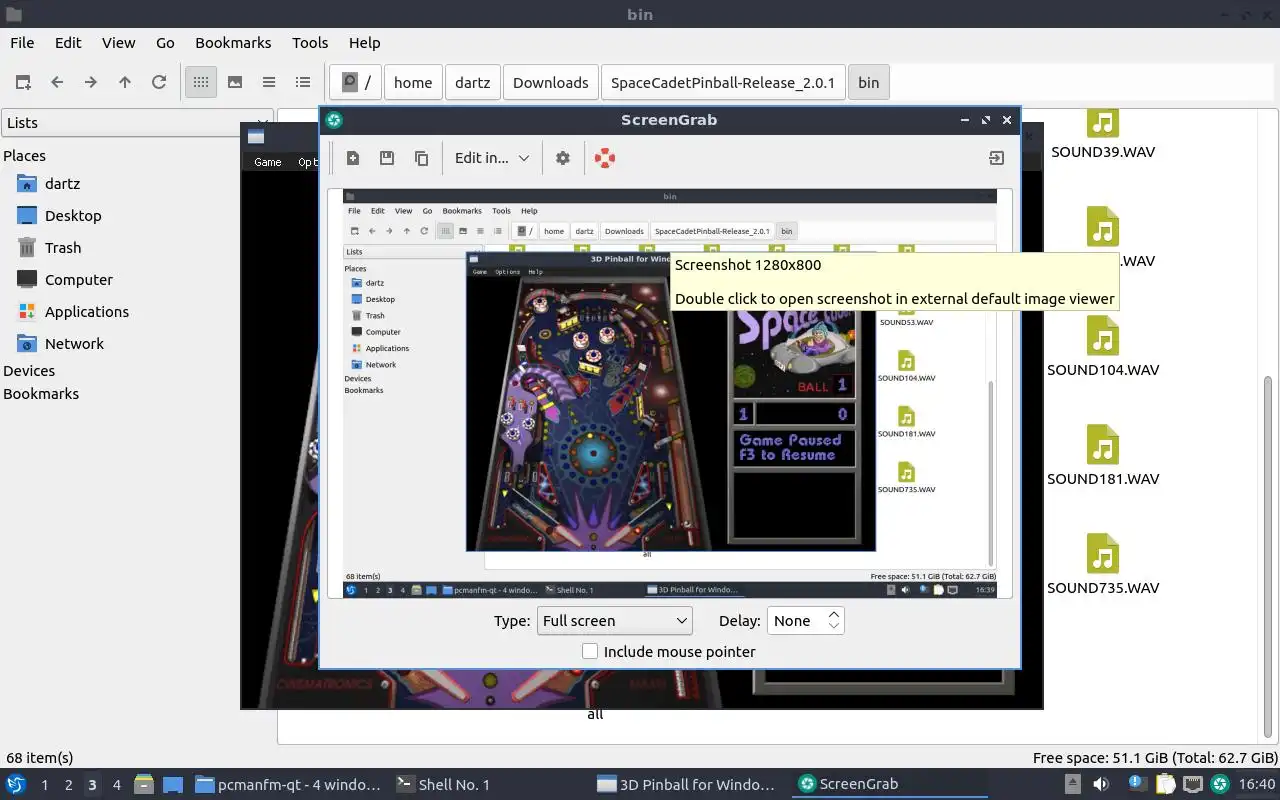
Task: Navigate to 'dartz' in path bar
Action: [x=473, y=82]
